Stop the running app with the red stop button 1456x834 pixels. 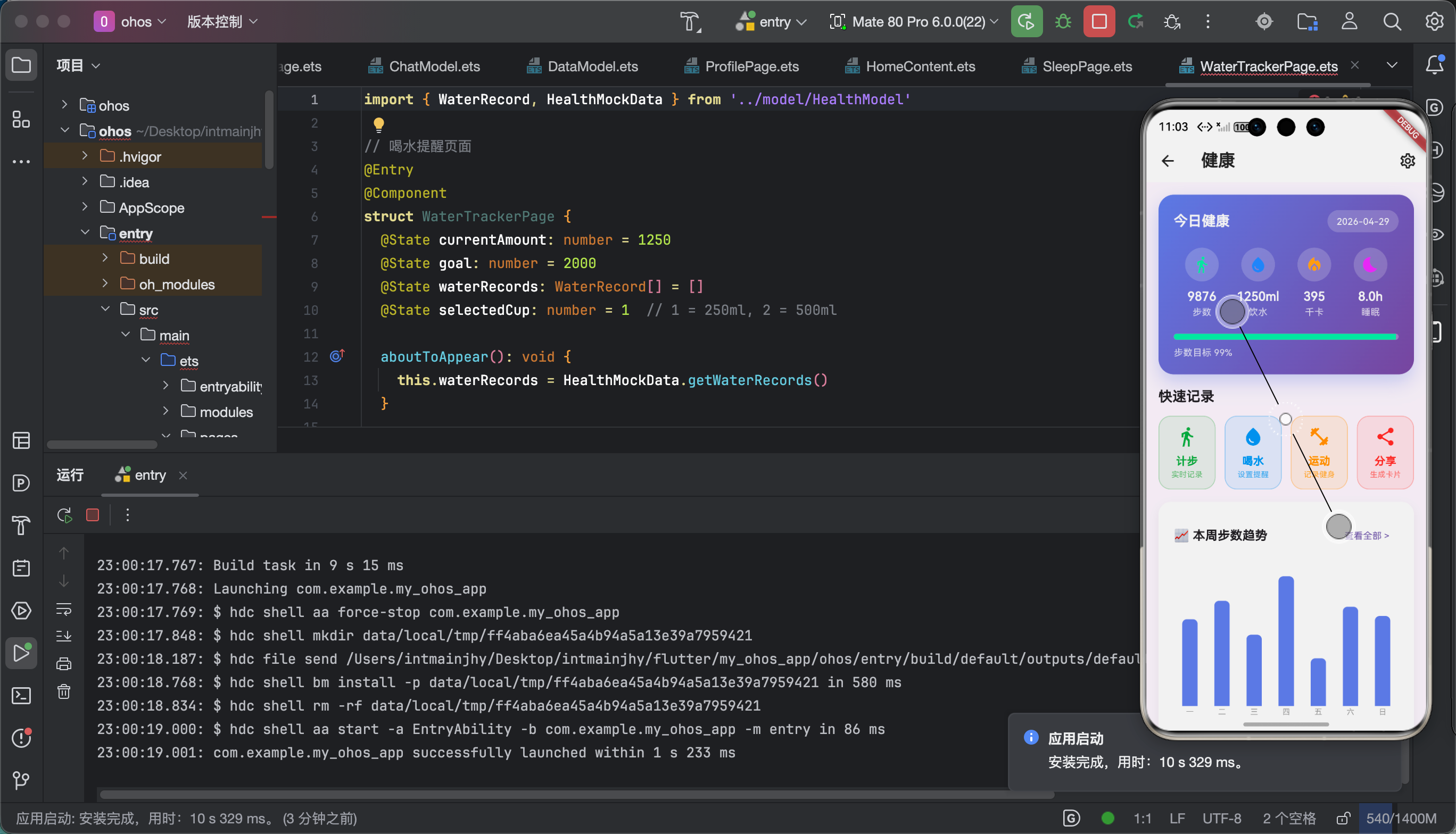click(1098, 22)
